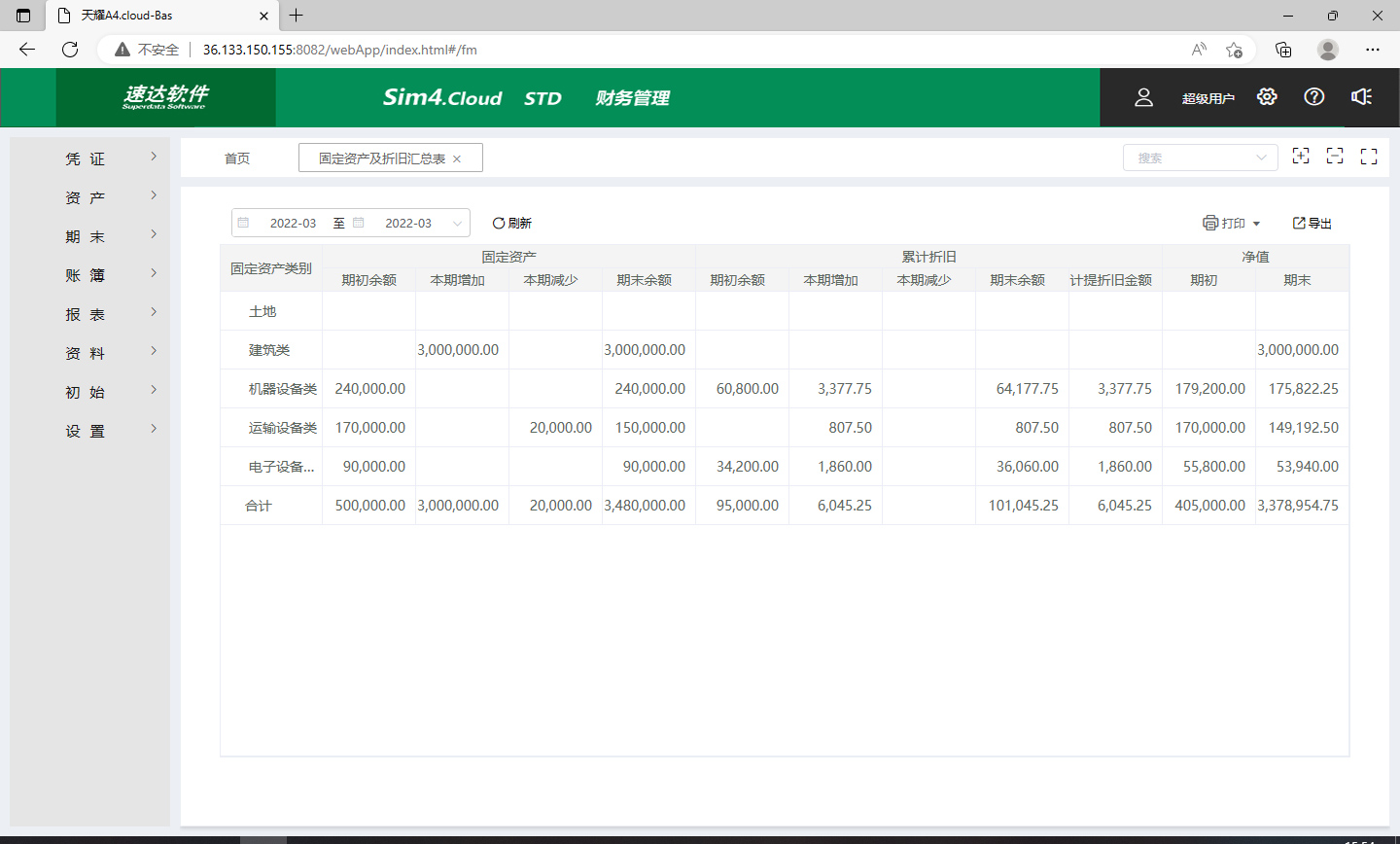
Task: Click the fullscreen icon
Action: [1369, 157]
